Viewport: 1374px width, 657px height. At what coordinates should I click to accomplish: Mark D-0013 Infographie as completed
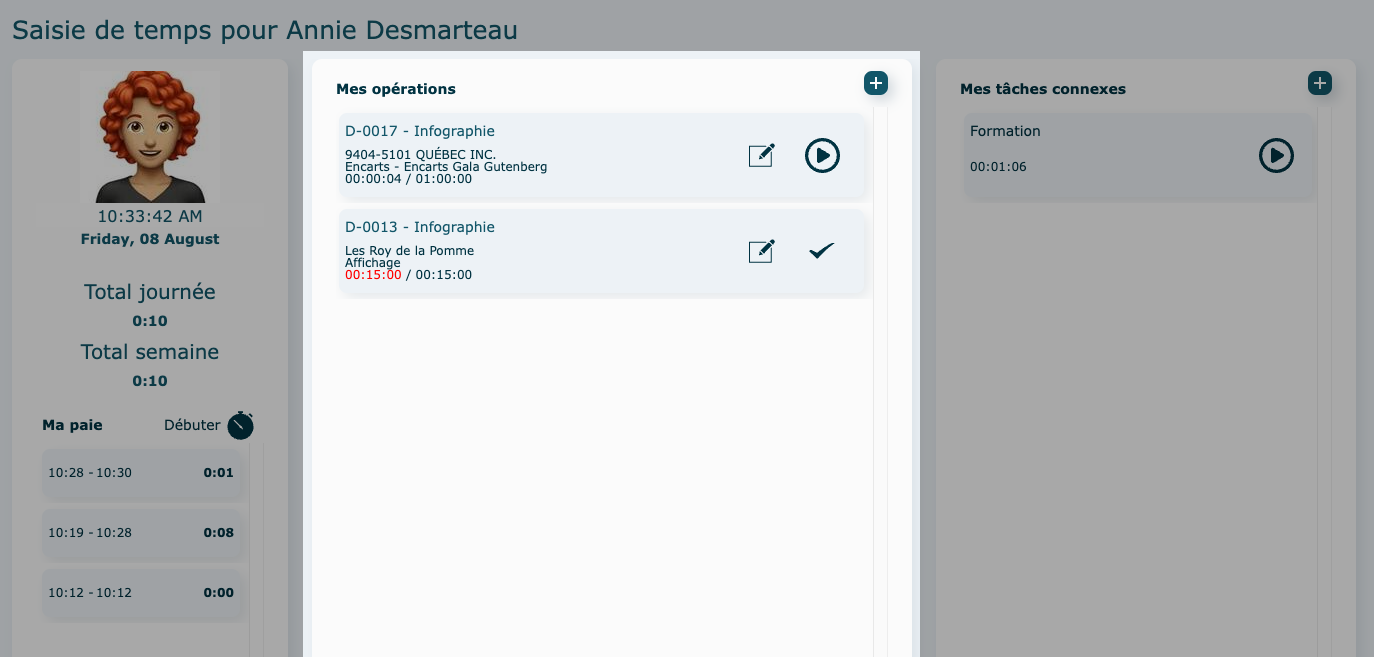821,252
